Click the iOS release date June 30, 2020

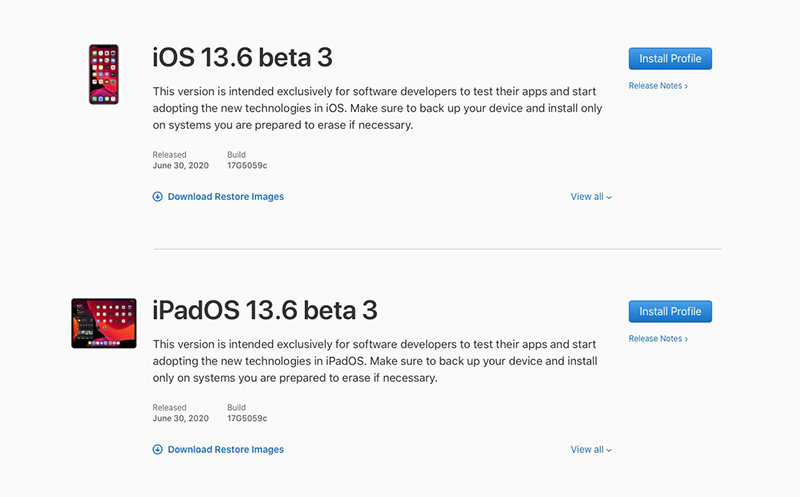(x=181, y=166)
